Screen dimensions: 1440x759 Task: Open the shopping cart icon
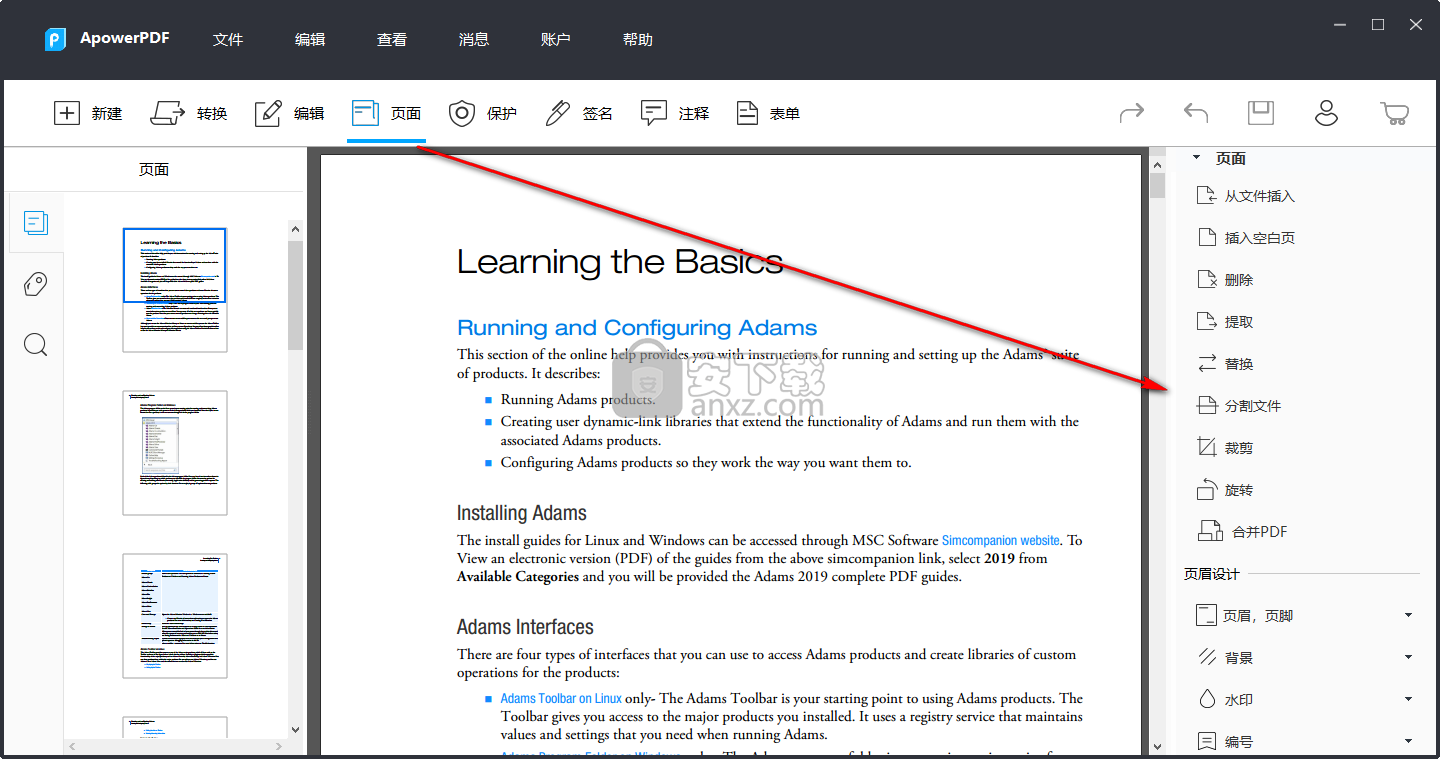[1394, 113]
